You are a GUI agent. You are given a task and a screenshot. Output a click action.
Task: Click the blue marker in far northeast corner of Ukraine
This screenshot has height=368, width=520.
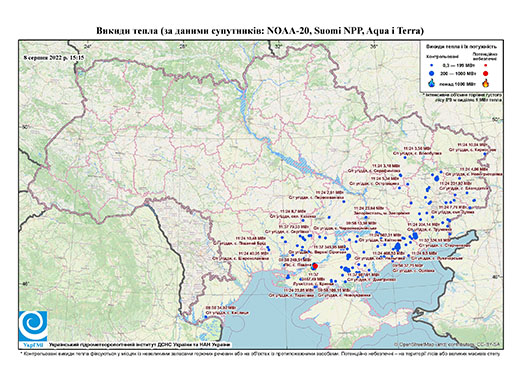tap(485, 154)
